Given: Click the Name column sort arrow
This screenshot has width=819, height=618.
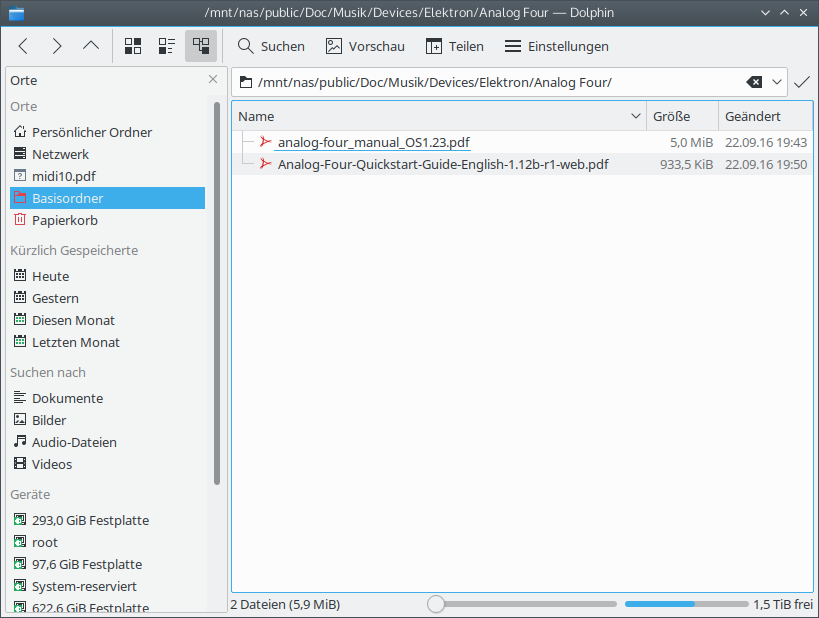Looking at the screenshot, I should point(636,116).
